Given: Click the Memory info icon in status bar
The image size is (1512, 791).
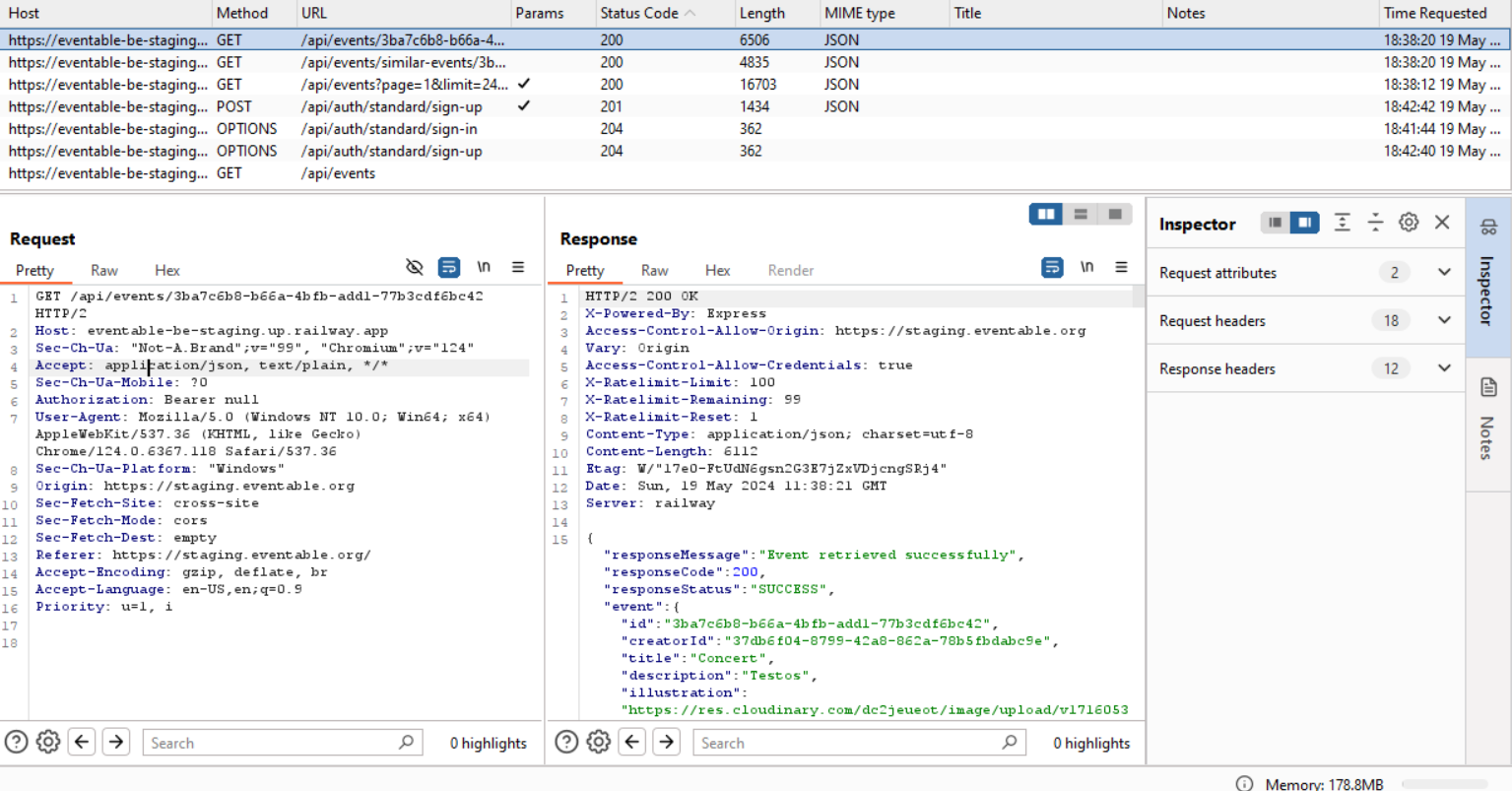Looking at the screenshot, I should coord(1244,784).
